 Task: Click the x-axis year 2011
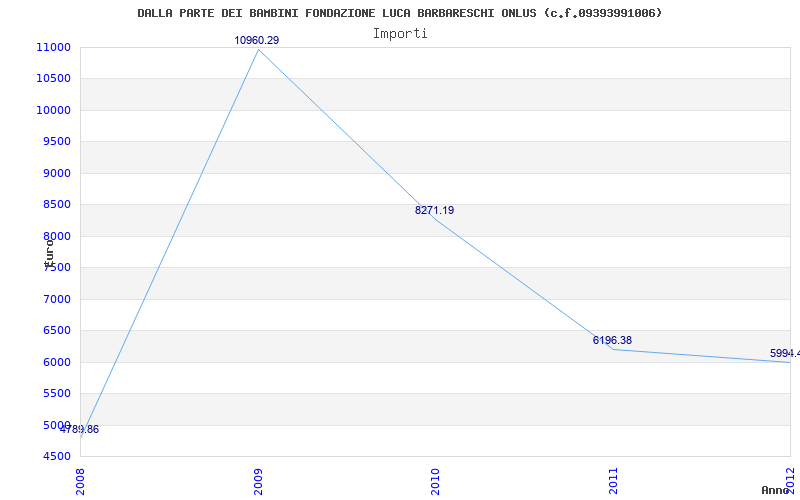click(613, 481)
